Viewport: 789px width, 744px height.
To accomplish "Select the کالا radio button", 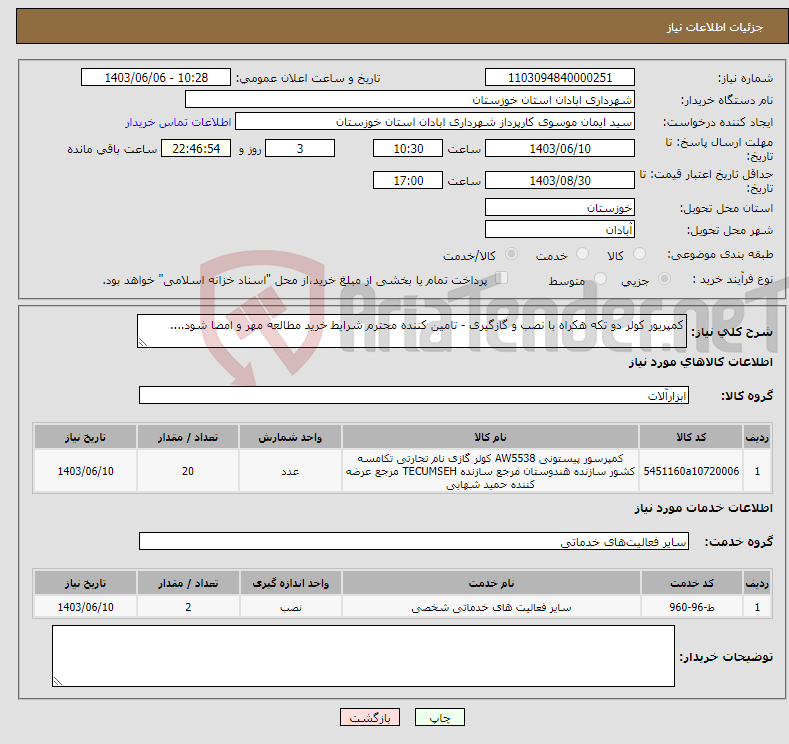I will coord(639,254).
